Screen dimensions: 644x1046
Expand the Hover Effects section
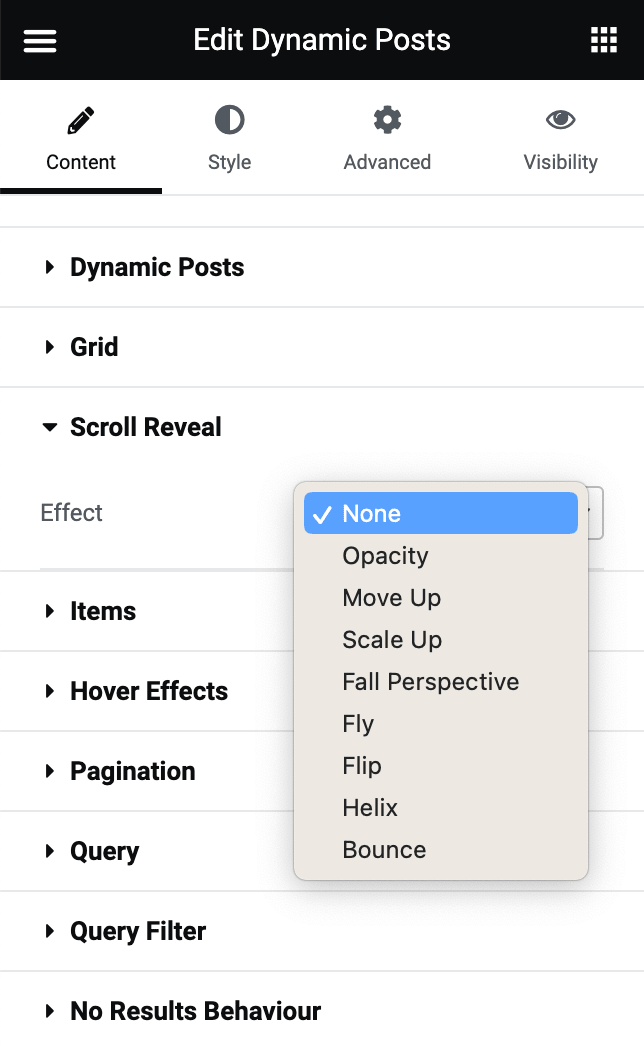coord(148,691)
